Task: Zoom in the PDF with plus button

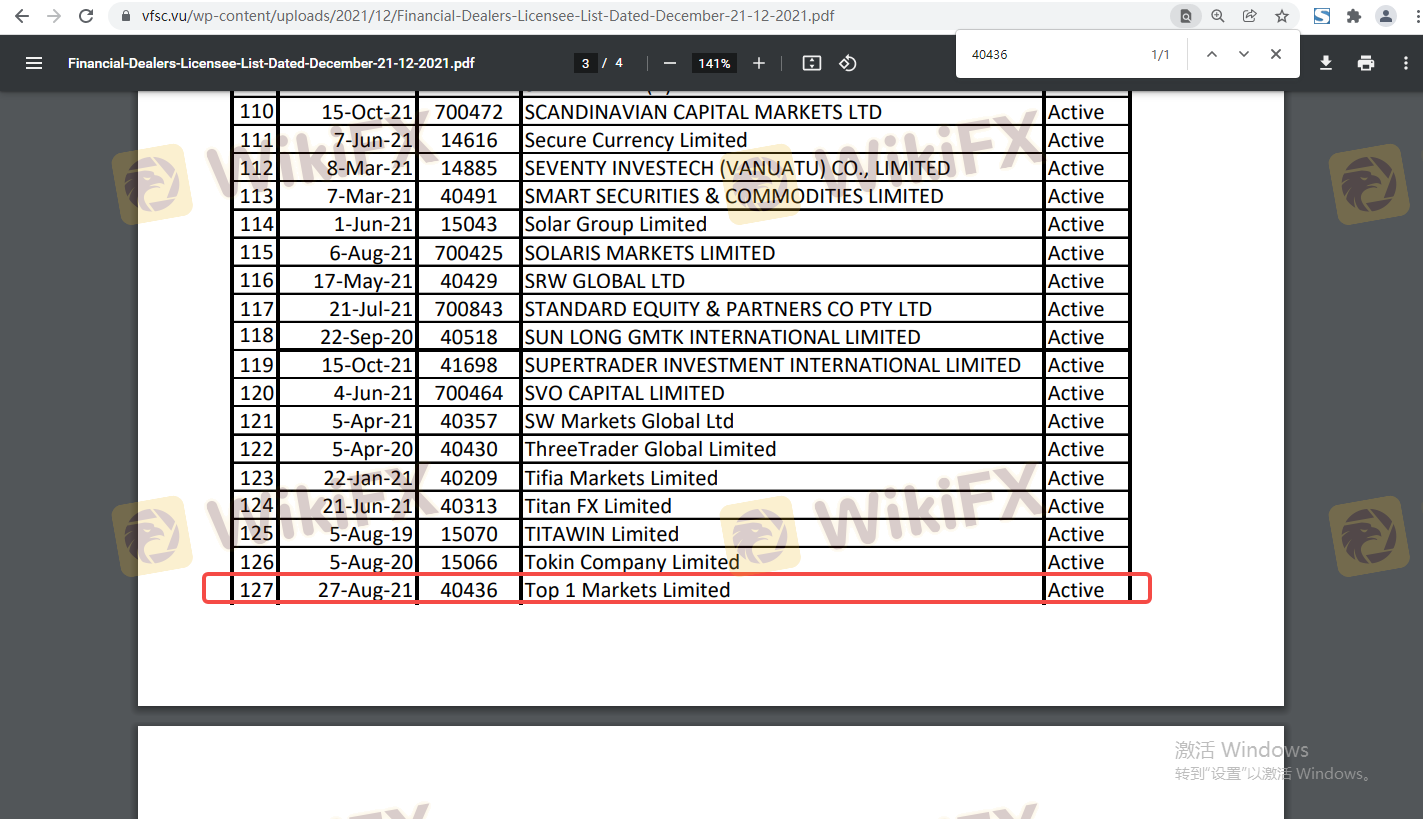Action: click(759, 63)
